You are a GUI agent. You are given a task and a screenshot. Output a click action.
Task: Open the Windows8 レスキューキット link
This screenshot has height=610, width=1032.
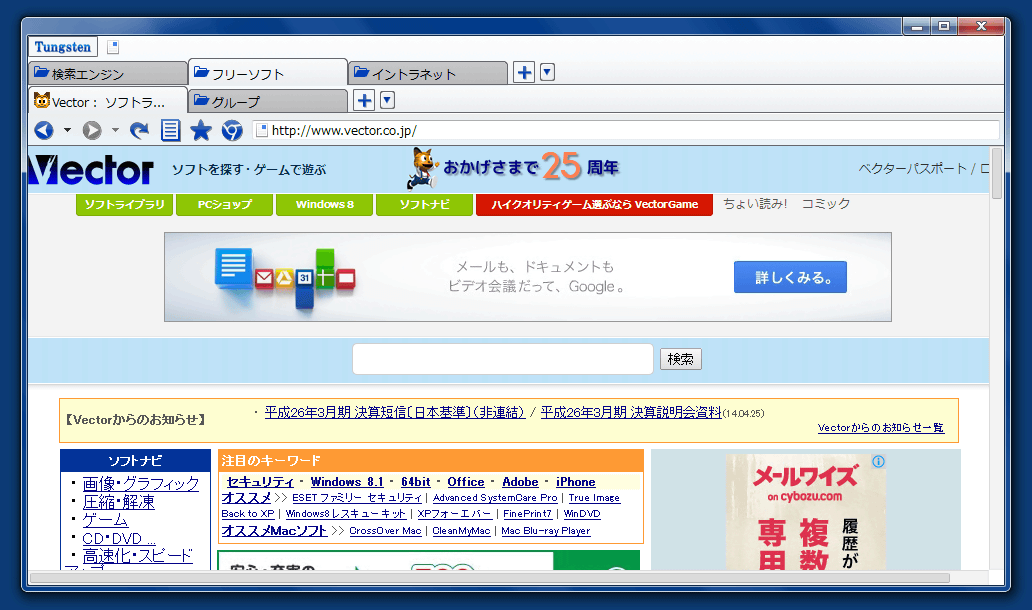pyautogui.click(x=346, y=514)
